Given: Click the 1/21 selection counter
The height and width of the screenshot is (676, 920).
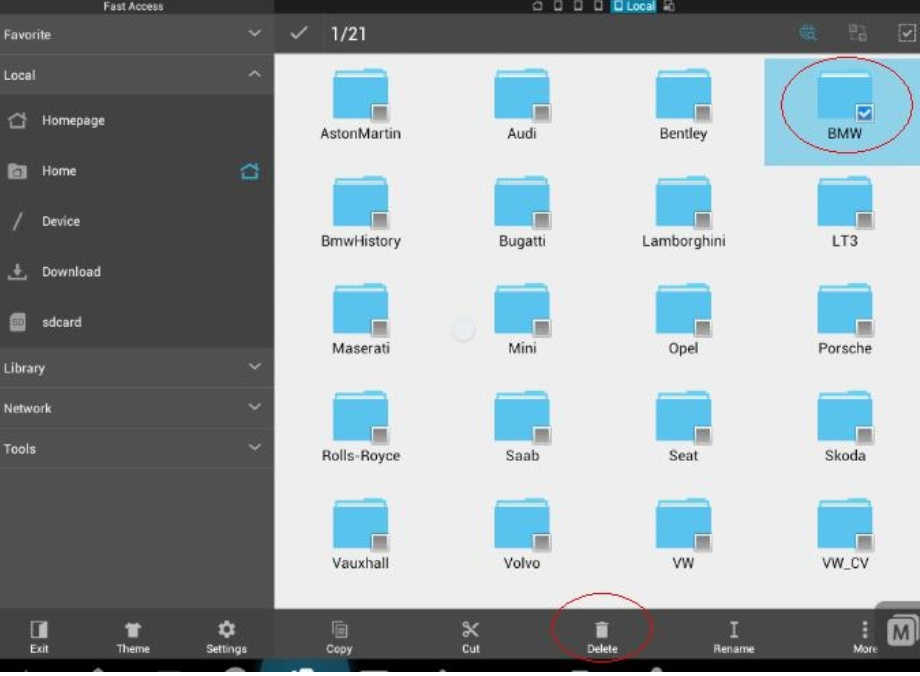Looking at the screenshot, I should 348,34.
